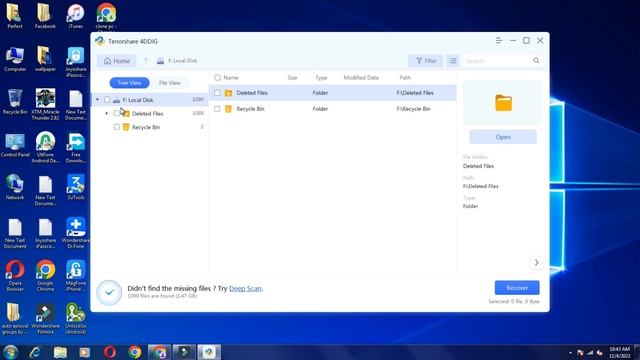Launch Wondershare Filmora desktop shortcut
Image resolution: width=640 pixels, height=360 pixels.
click(45, 319)
